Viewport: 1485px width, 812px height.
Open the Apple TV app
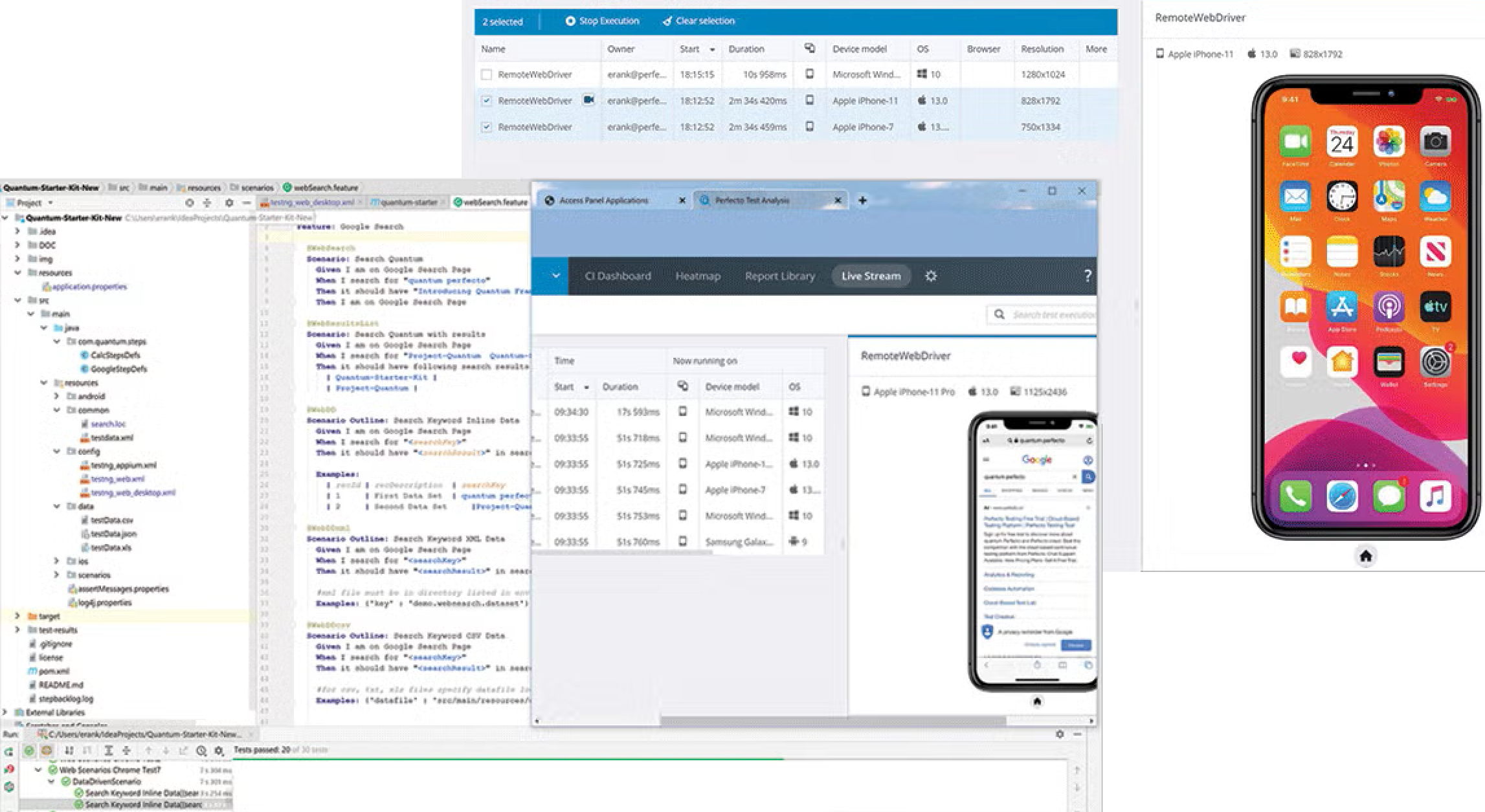point(1435,307)
